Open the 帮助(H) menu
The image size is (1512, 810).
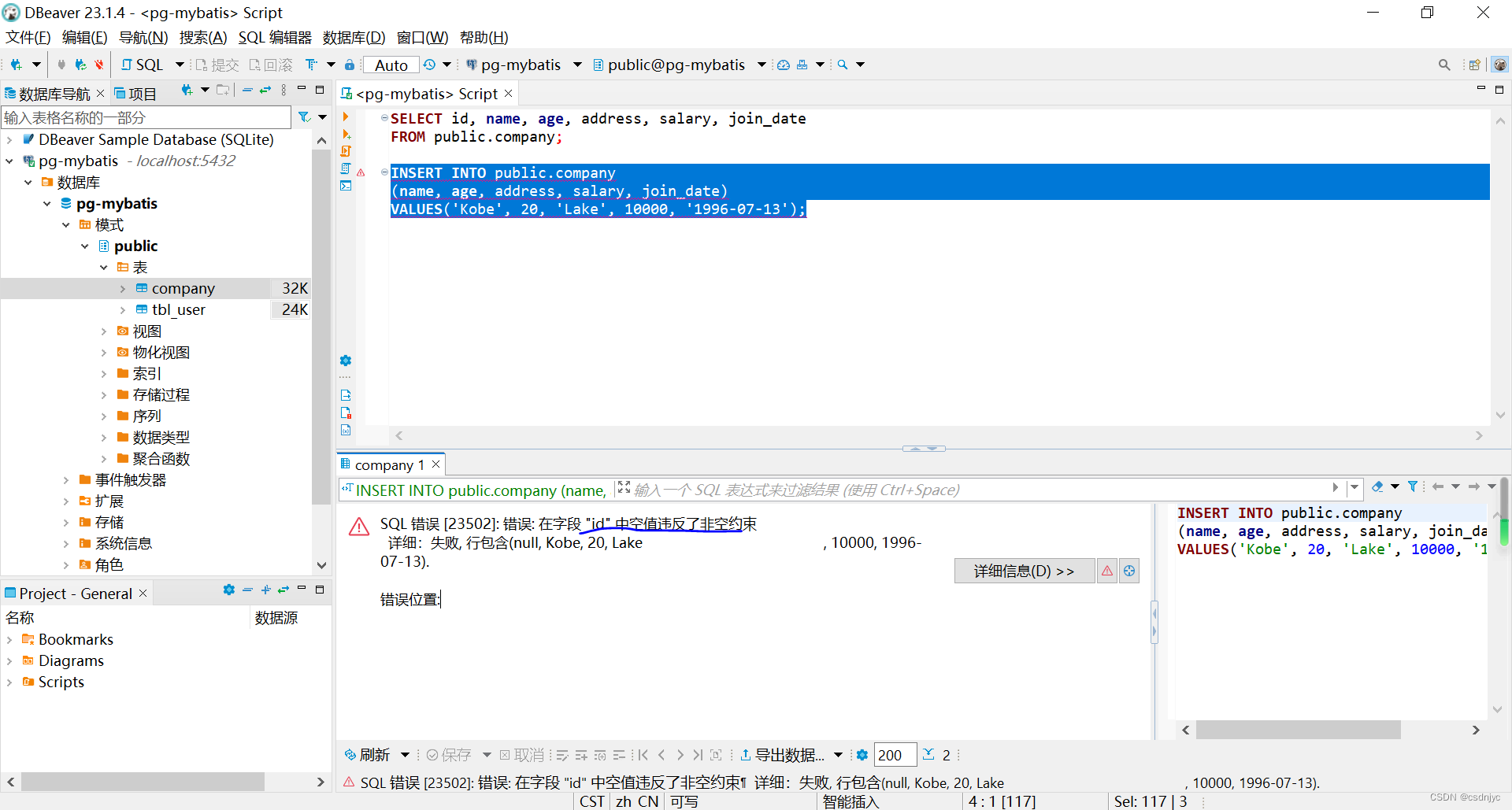tap(484, 38)
